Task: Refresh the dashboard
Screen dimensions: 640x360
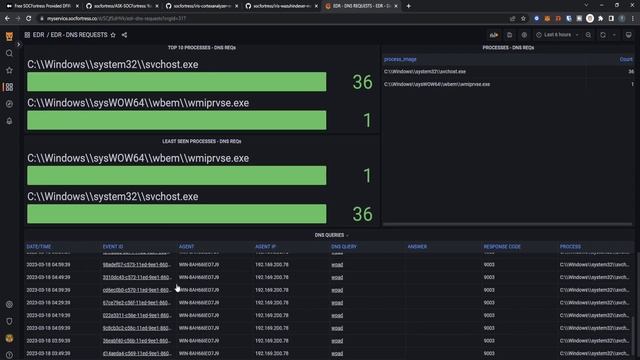Action: (603, 35)
